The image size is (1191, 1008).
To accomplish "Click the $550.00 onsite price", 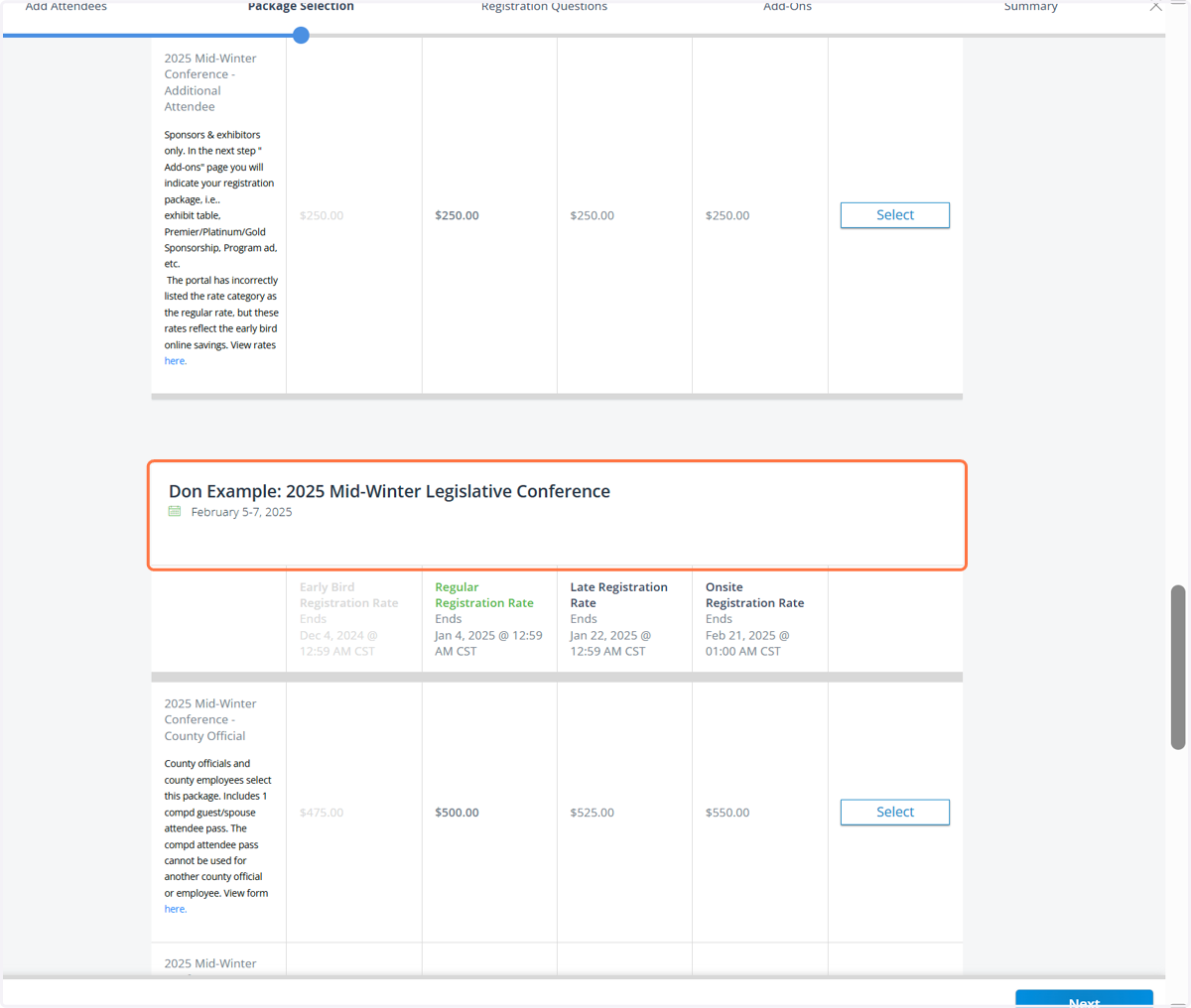I will click(x=728, y=813).
